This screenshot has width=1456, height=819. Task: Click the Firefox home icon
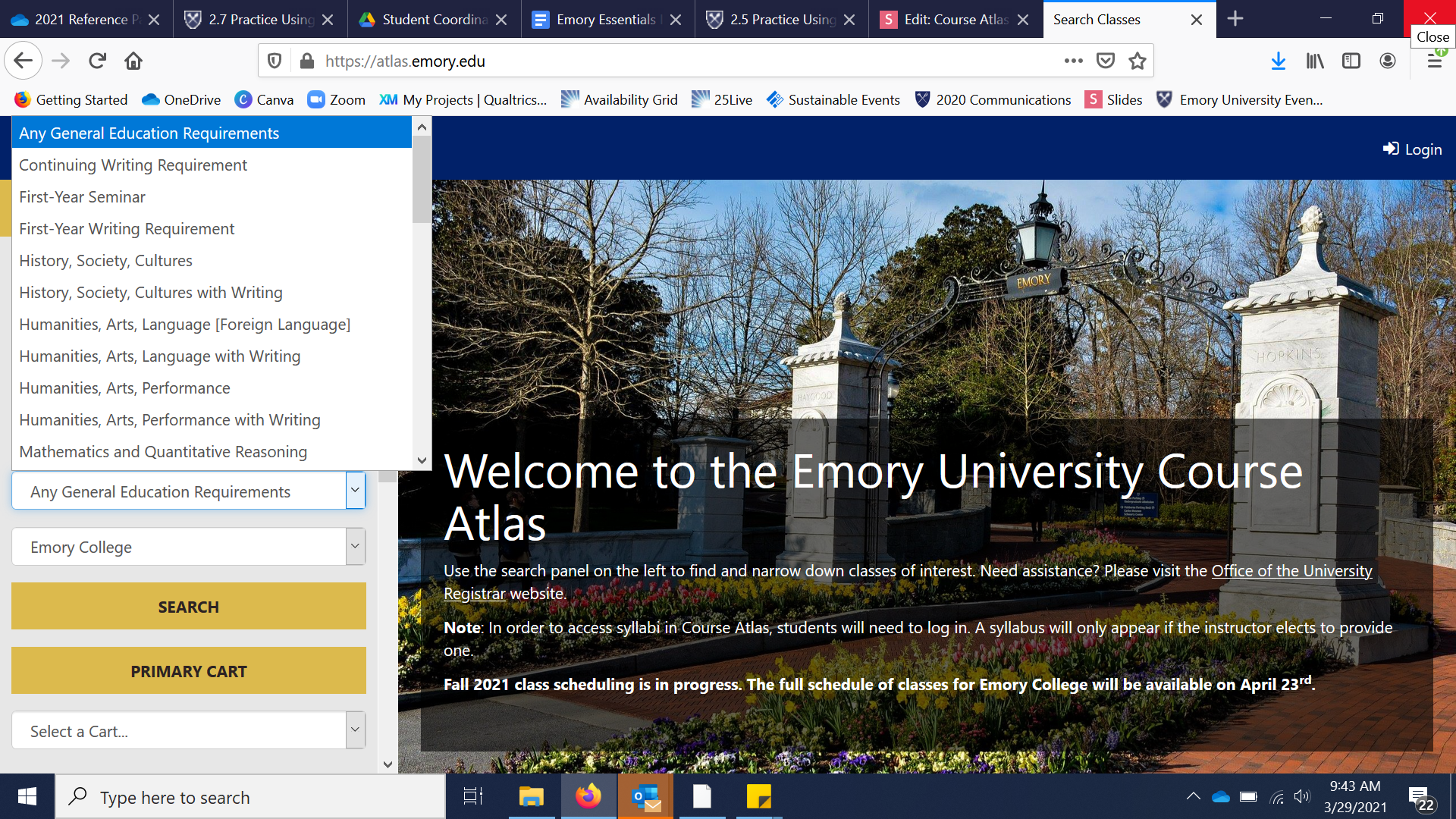[x=133, y=61]
